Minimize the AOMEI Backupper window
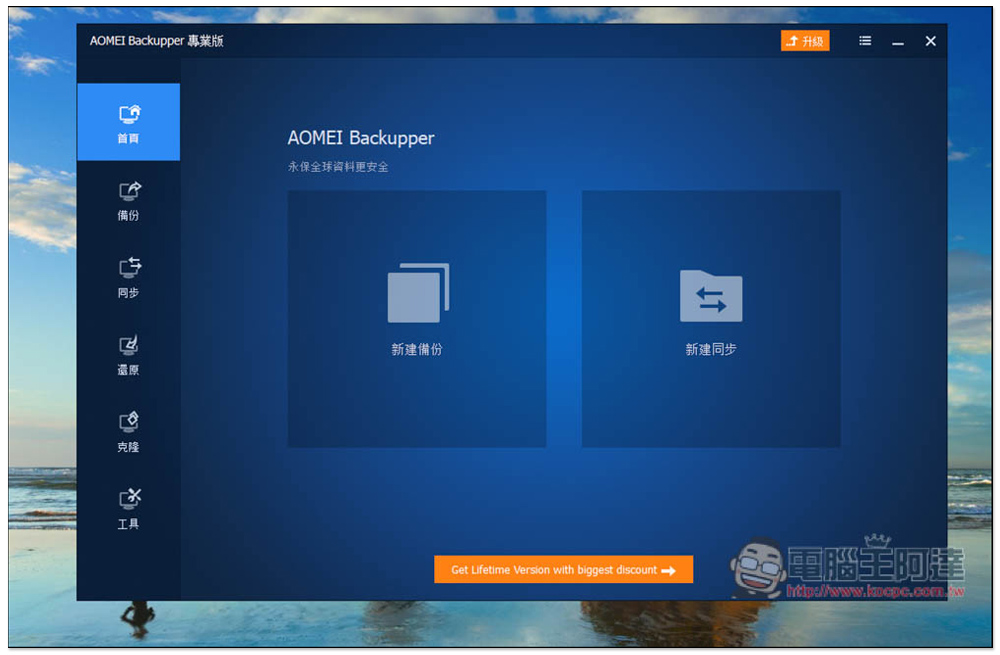The width and height of the screenshot is (1000, 655). coord(897,41)
